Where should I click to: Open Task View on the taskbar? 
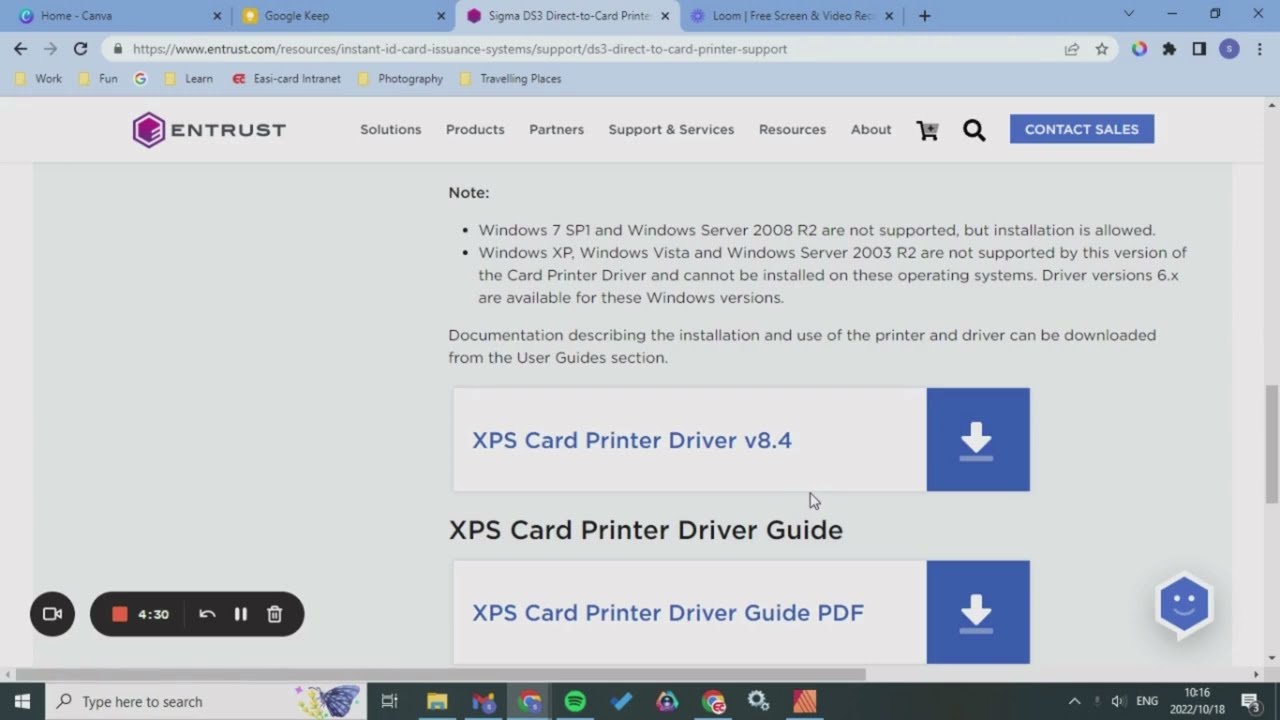tap(390, 701)
